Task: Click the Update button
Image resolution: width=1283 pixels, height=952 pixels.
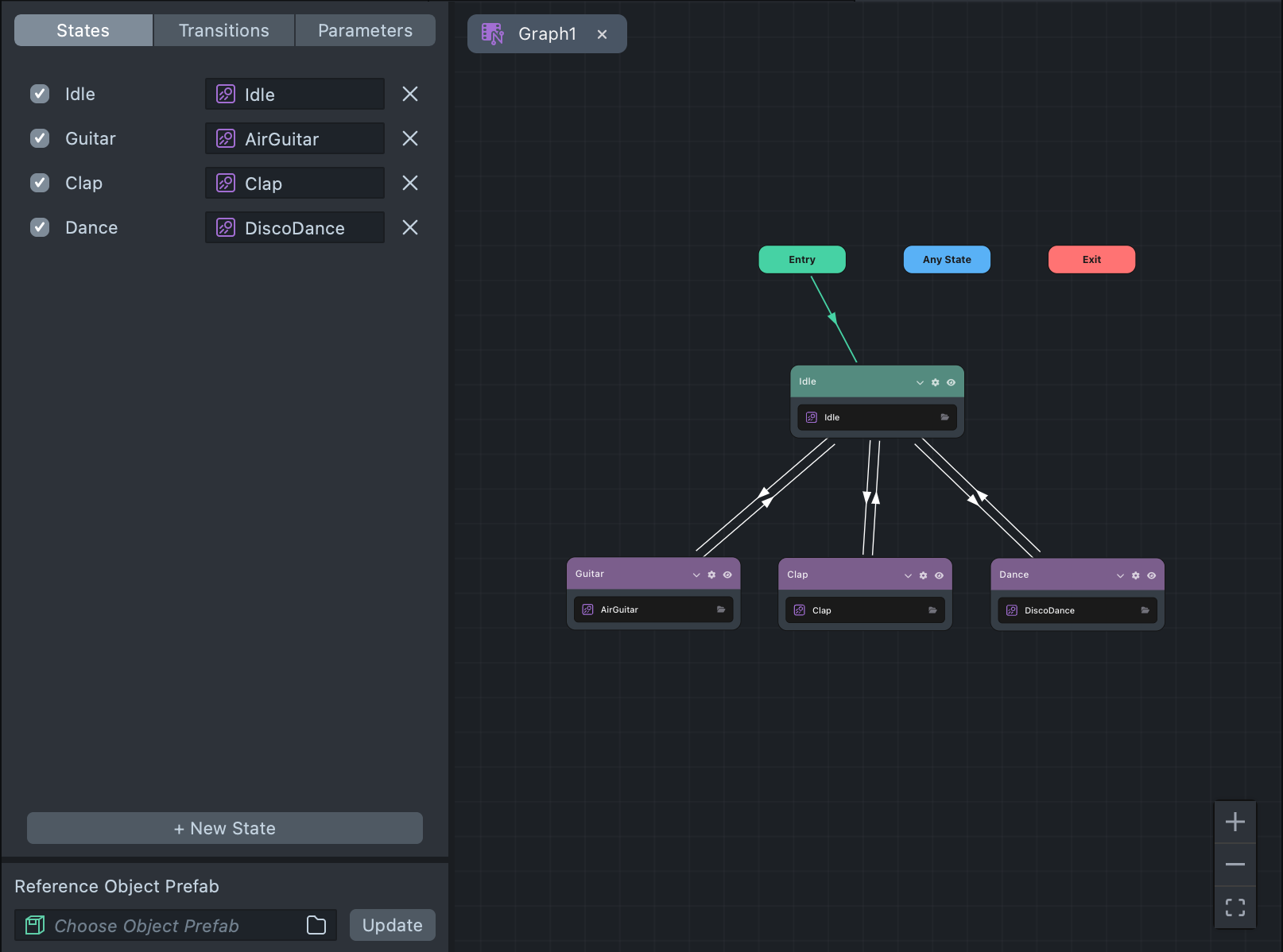Action: pos(392,925)
